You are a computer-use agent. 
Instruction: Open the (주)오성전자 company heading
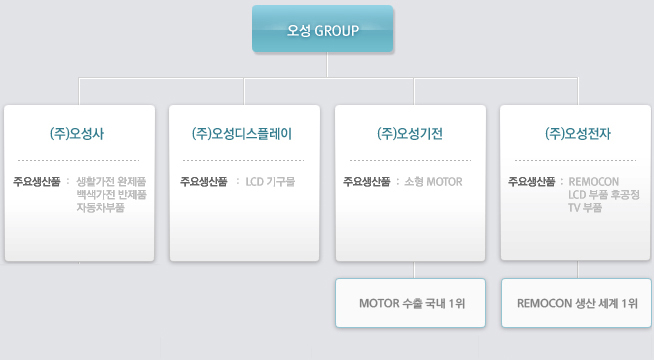coord(578,133)
